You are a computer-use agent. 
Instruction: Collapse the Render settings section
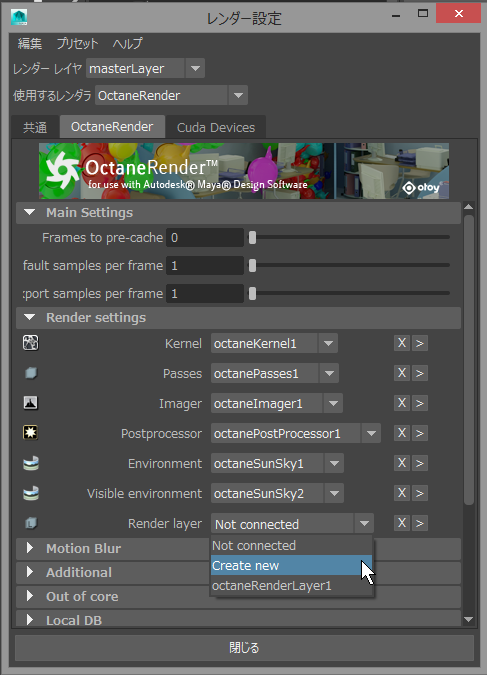click(29, 317)
